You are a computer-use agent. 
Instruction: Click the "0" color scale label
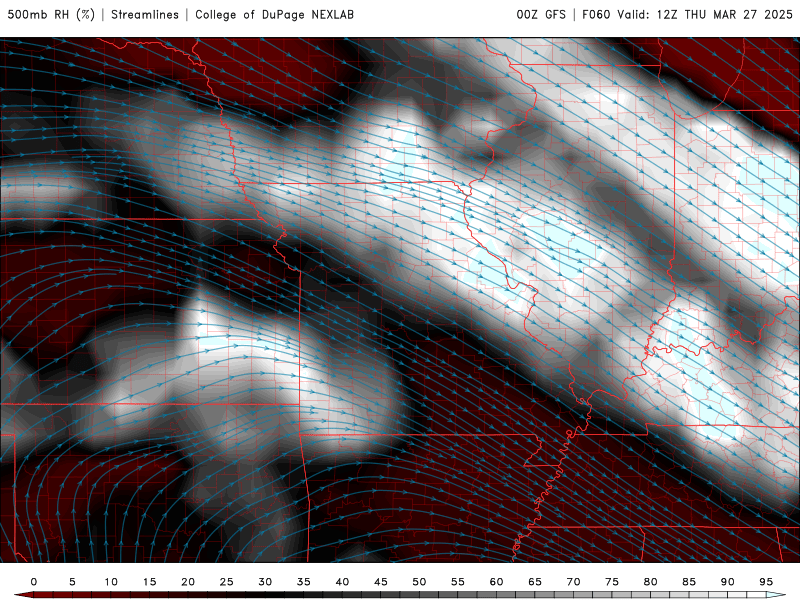coord(34,582)
